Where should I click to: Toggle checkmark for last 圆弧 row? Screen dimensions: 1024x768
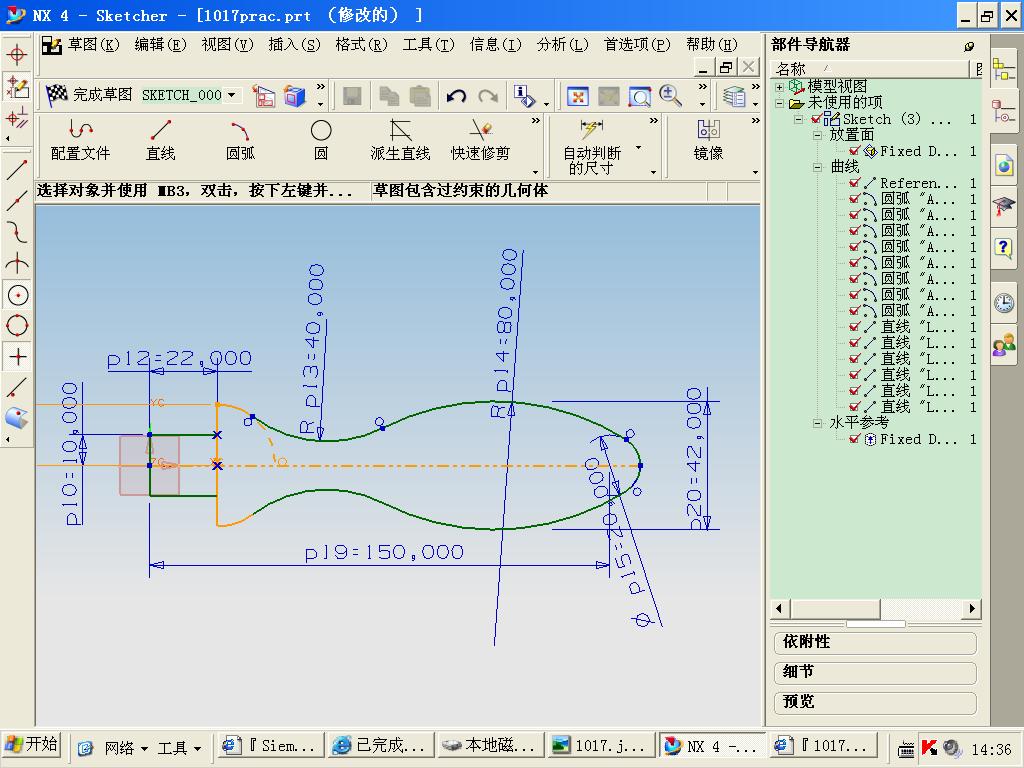coord(854,311)
